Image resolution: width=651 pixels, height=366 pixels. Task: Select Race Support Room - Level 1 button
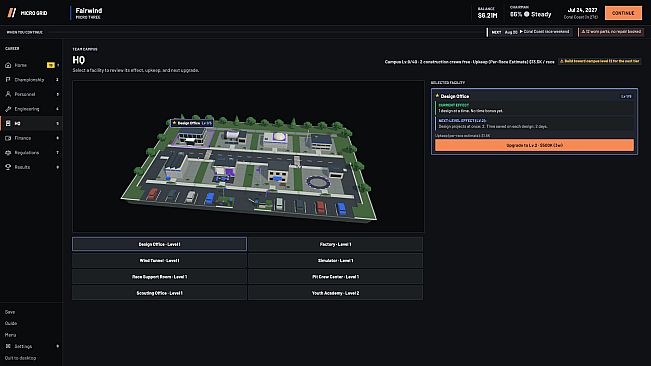pos(159,277)
